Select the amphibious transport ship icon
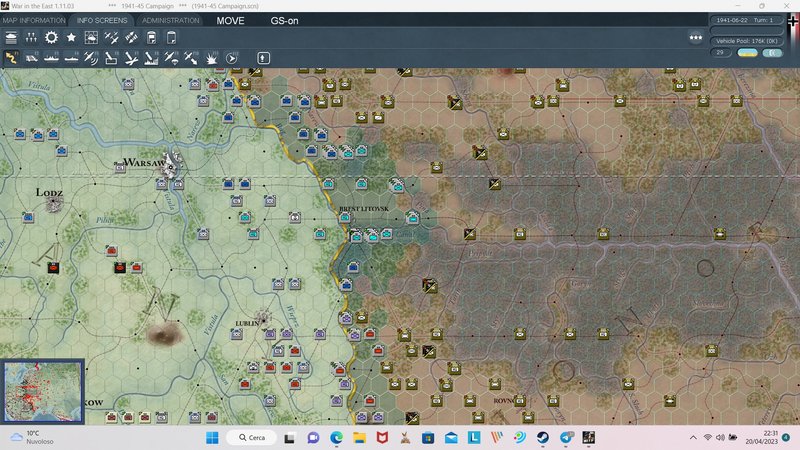Screen dimensions: 800x450 click(71, 58)
